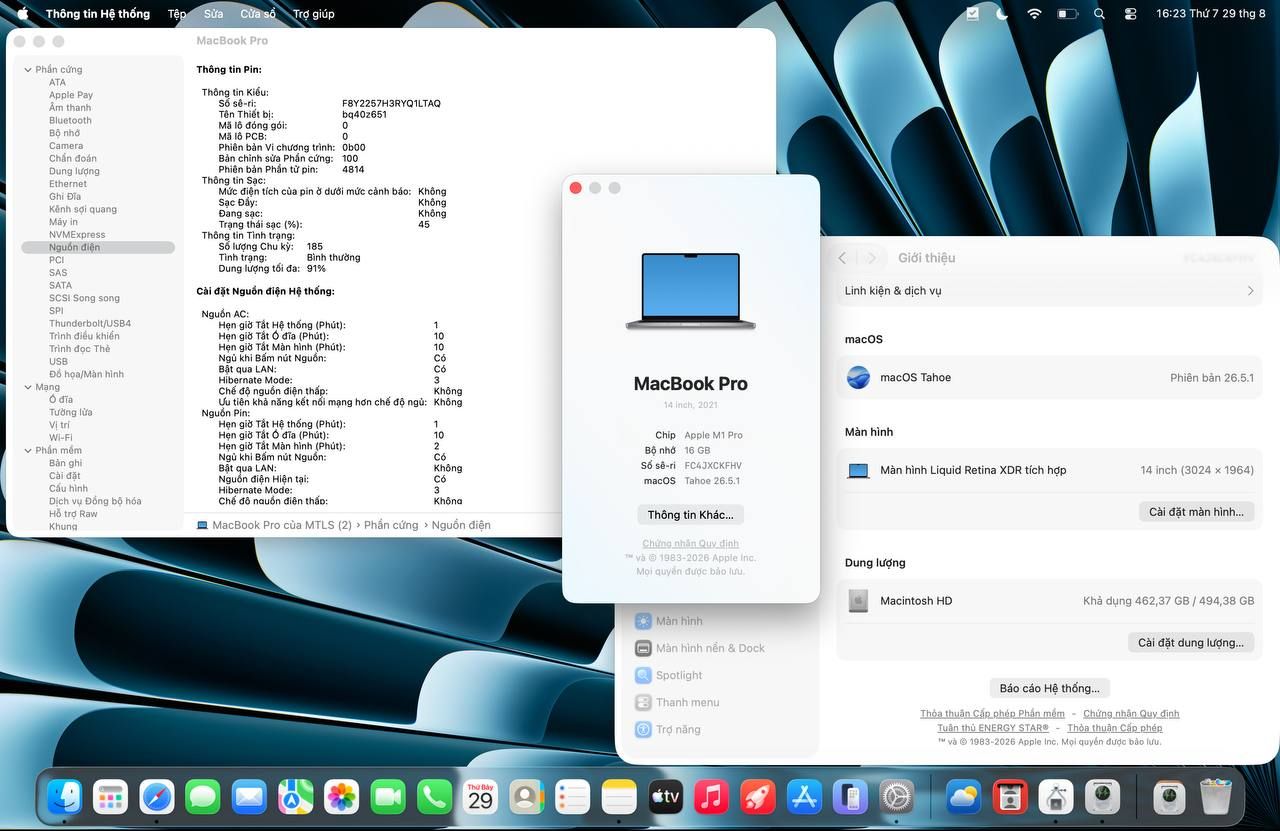The height and width of the screenshot is (831, 1280).
Task: Click the Thông tin Khác button
Action: (x=690, y=515)
